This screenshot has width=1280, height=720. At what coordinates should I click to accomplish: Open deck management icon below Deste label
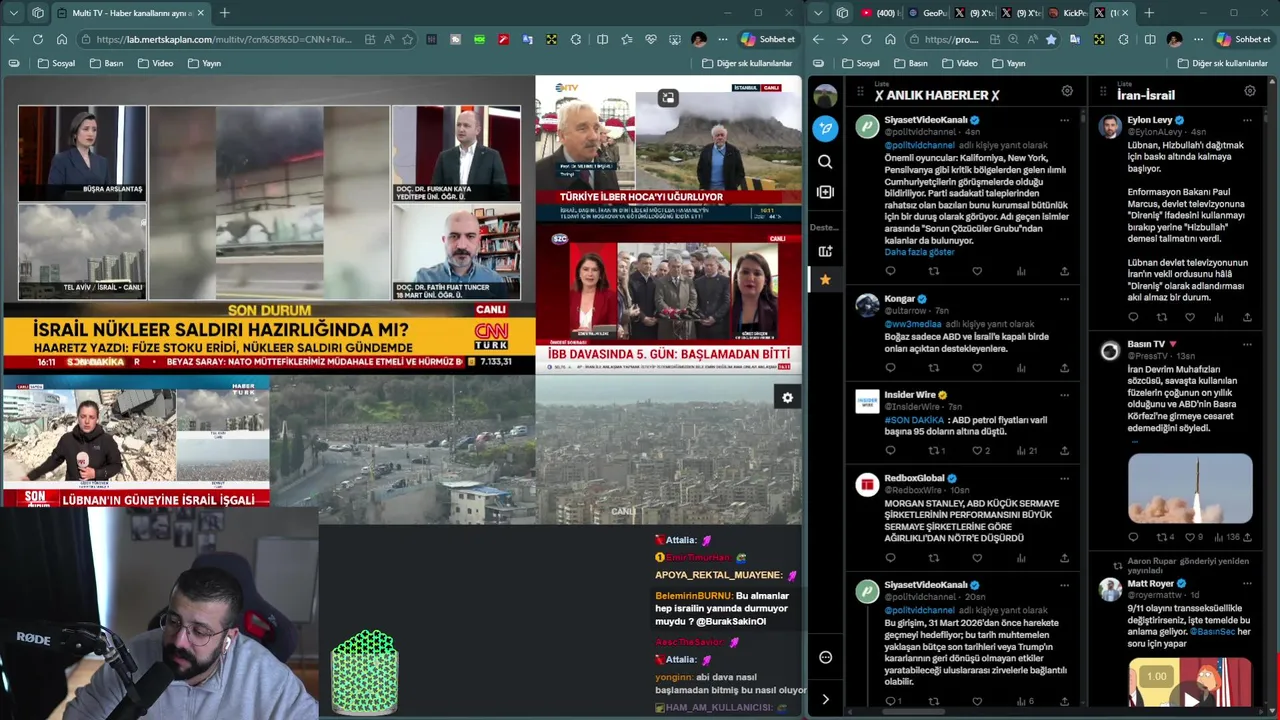click(x=825, y=251)
